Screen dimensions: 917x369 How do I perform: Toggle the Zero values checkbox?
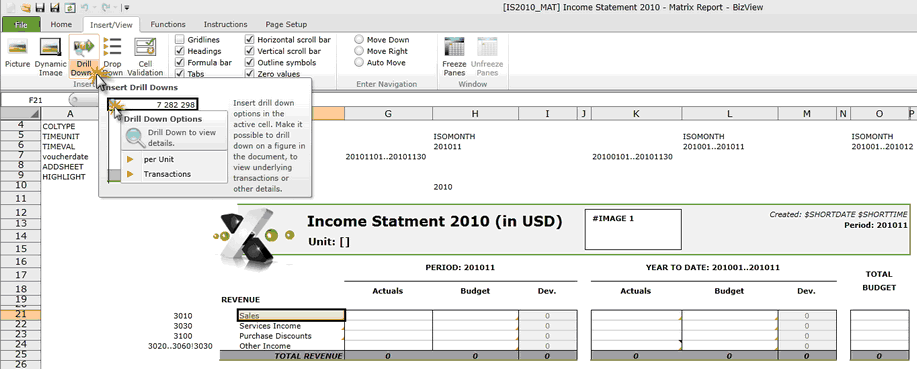(x=250, y=74)
